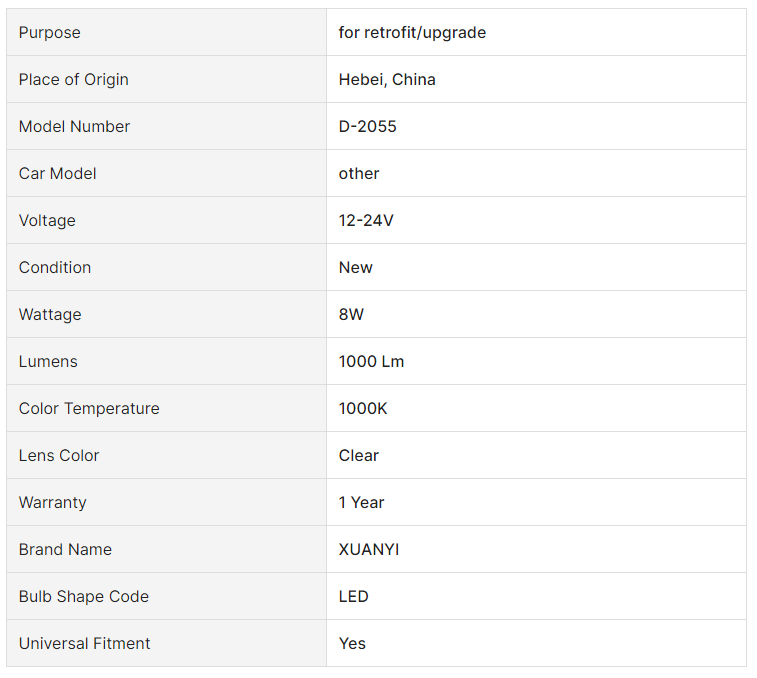Viewport: 757px width, 678px height.
Task: Click the '1 Year' warranty value
Action: pyautogui.click(x=362, y=502)
